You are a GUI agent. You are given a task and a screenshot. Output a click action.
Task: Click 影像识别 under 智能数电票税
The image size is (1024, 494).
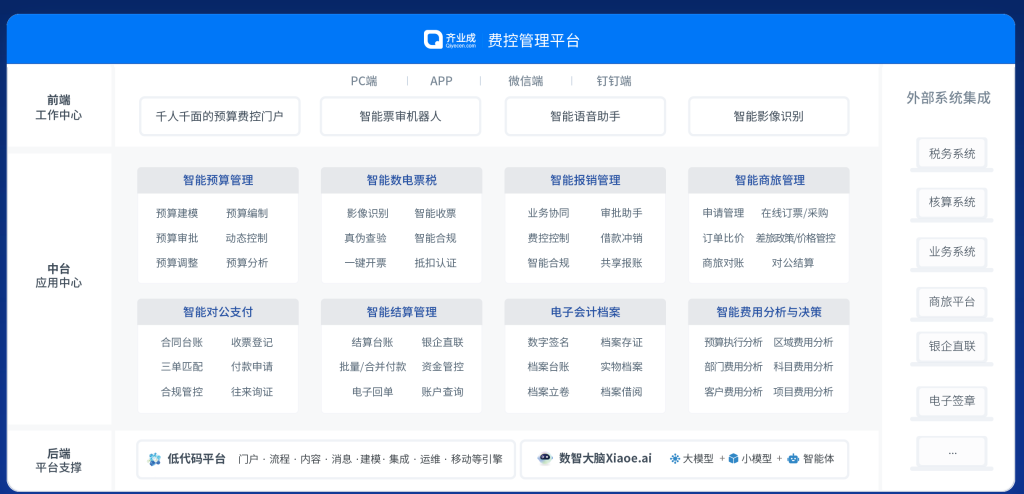[x=367, y=213]
